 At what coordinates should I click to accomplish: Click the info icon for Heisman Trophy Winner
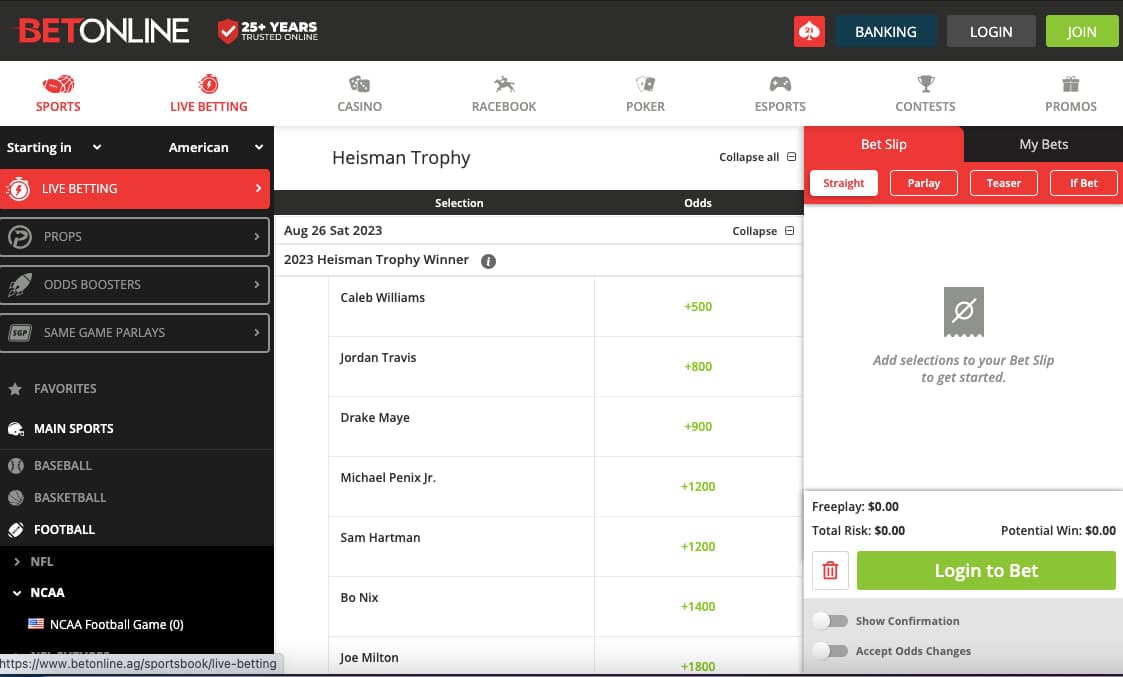488,261
